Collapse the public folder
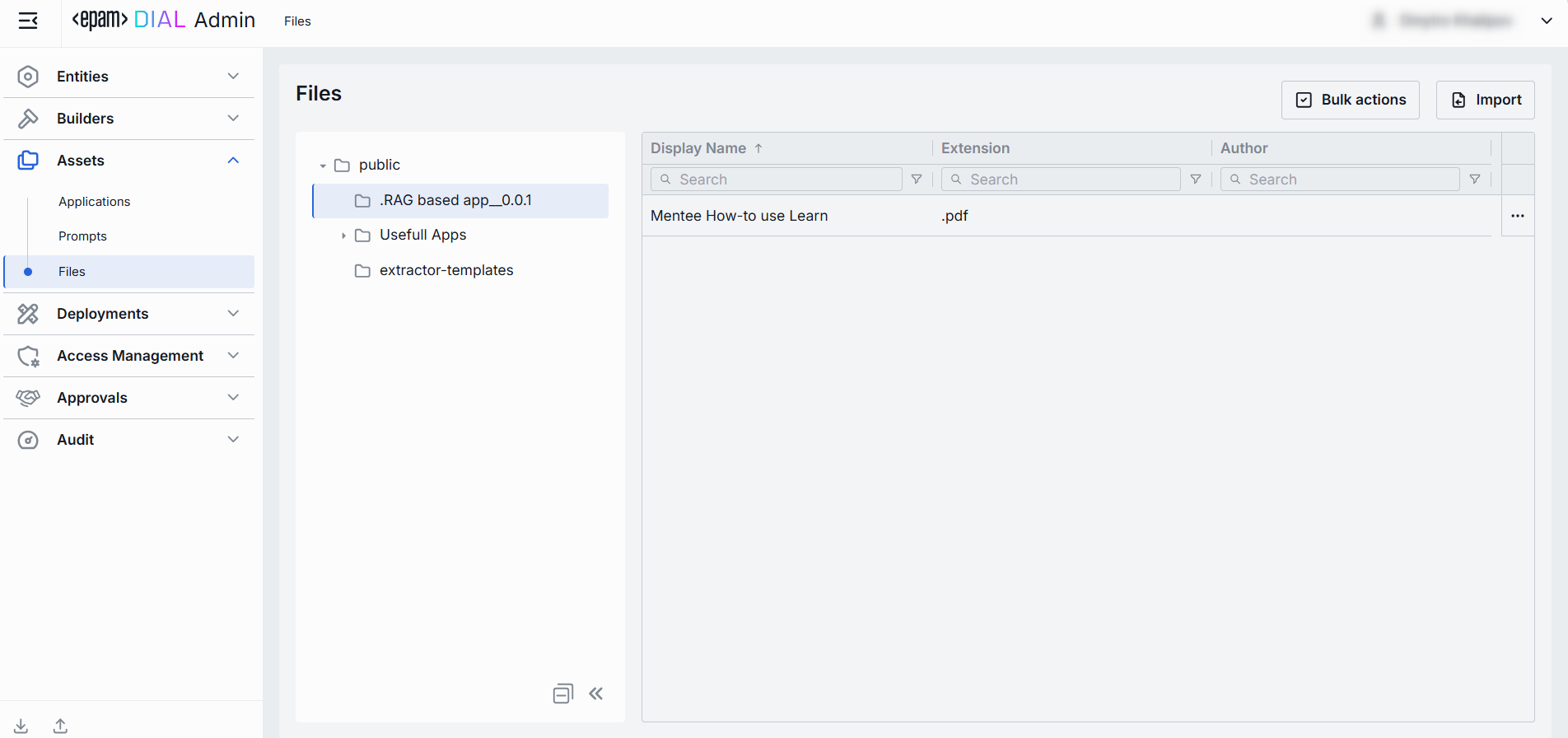This screenshot has height=738, width=1568. click(x=323, y=166)
